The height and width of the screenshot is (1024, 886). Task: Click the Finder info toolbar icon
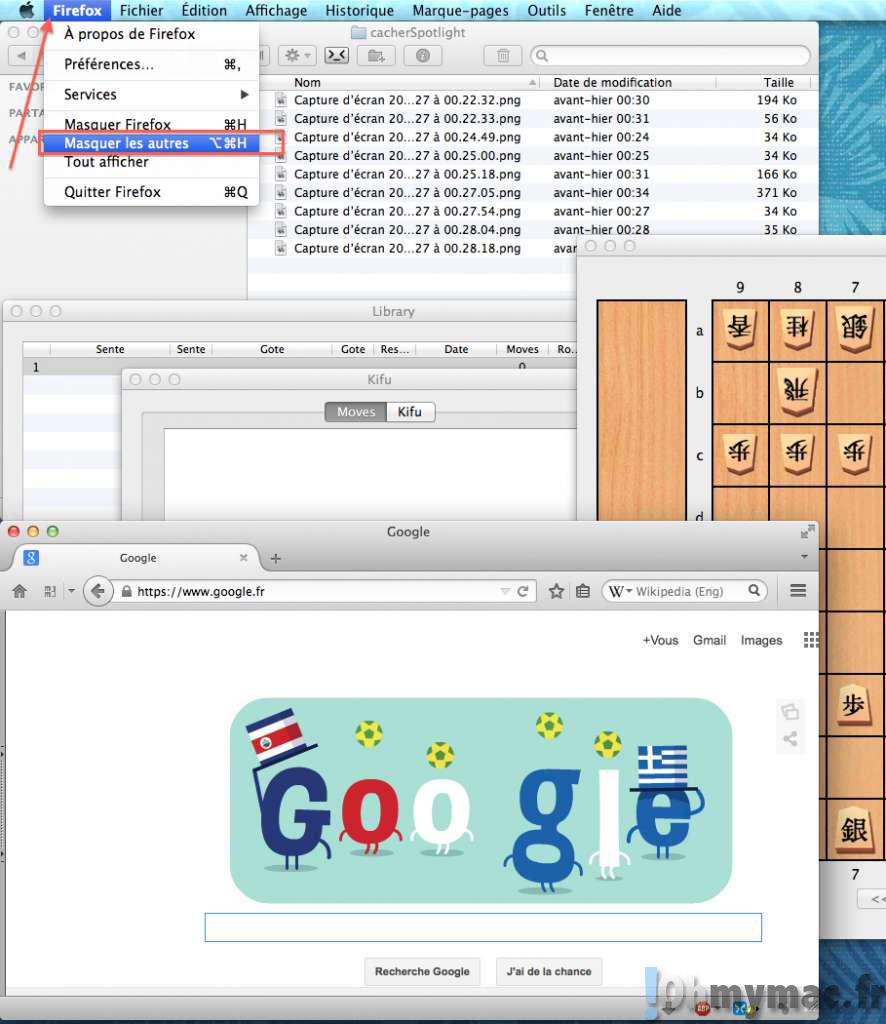[x=422, y=56]
